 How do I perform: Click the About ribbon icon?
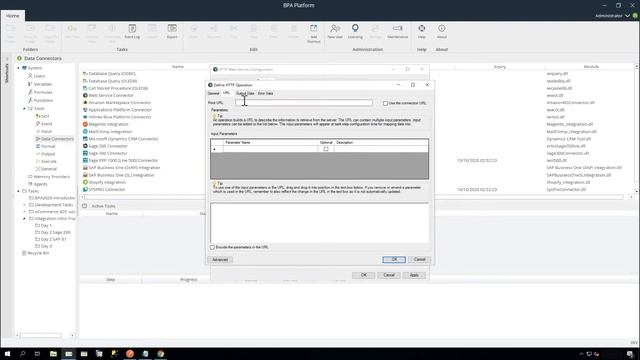pyautogui.click(x=442, y=31)
